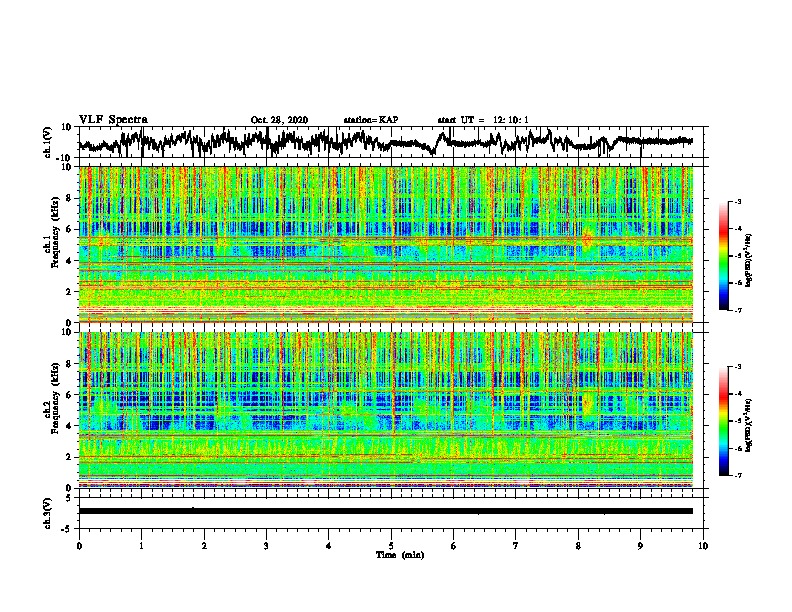Click the 'VLF Spectra' title text
The height and width of the screenshot is (612, 792).
[113, 120]
